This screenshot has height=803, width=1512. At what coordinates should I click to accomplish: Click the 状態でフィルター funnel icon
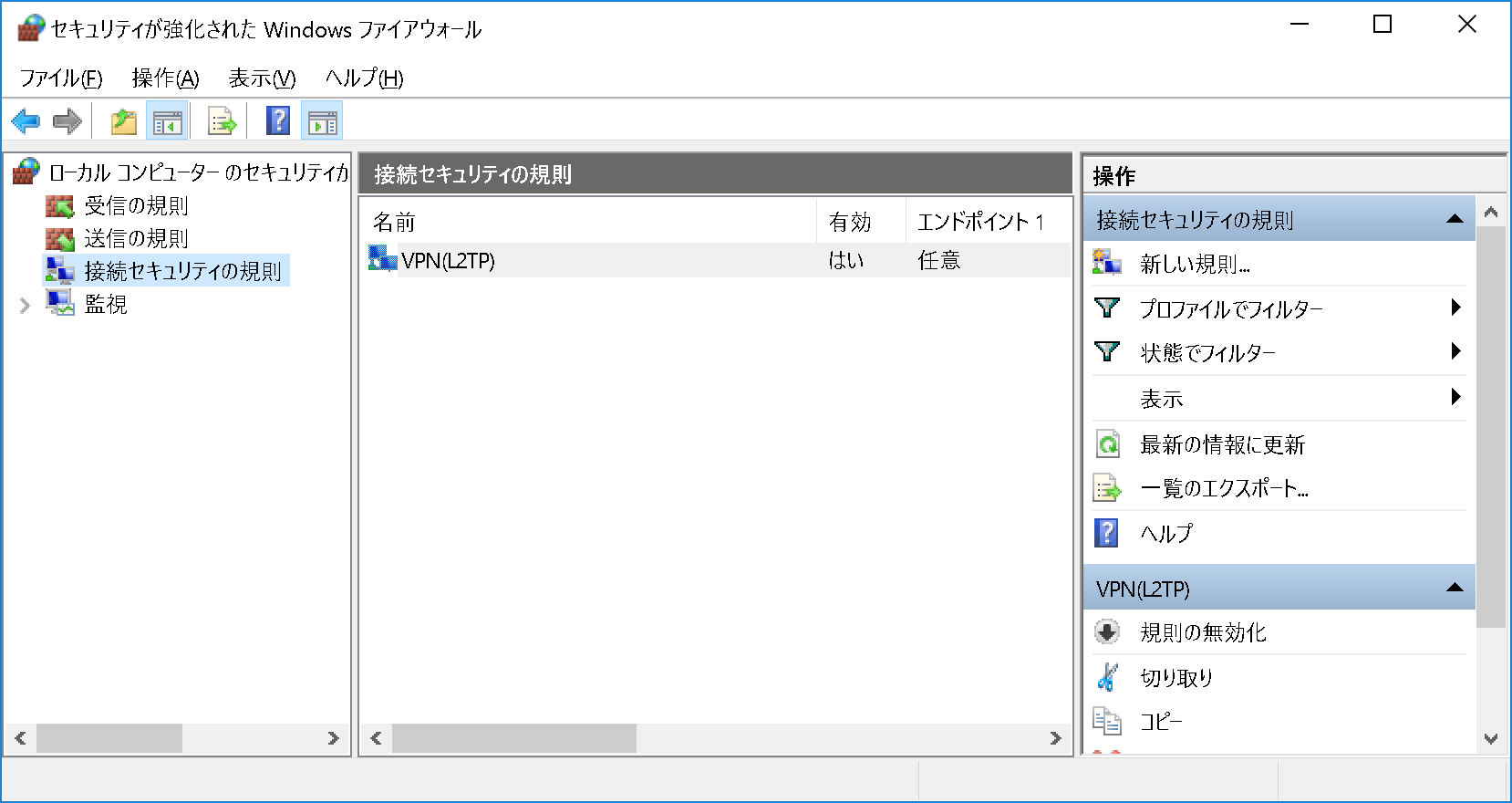click(x=1106, y=351)
